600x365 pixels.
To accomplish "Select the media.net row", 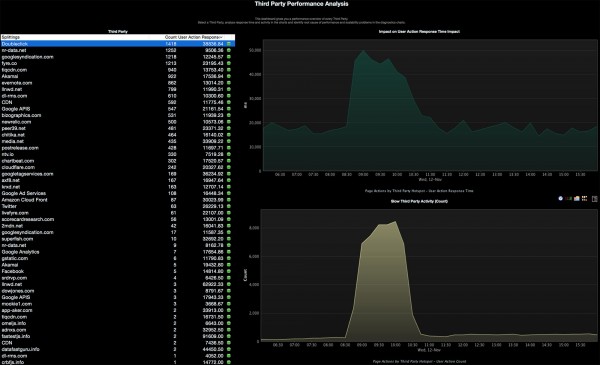I will coord(117,142).
